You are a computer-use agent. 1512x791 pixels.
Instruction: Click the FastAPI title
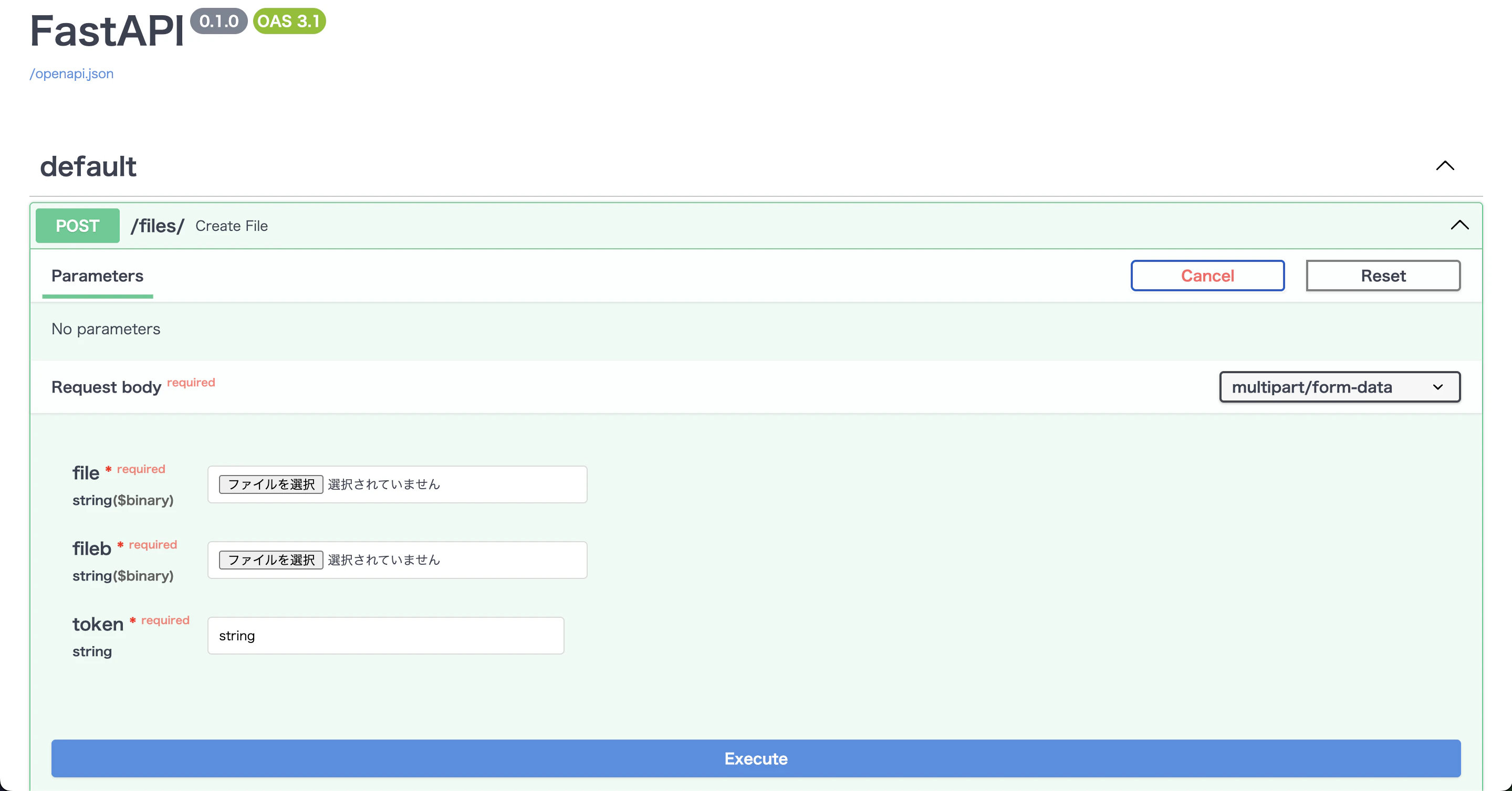(107, 30)
